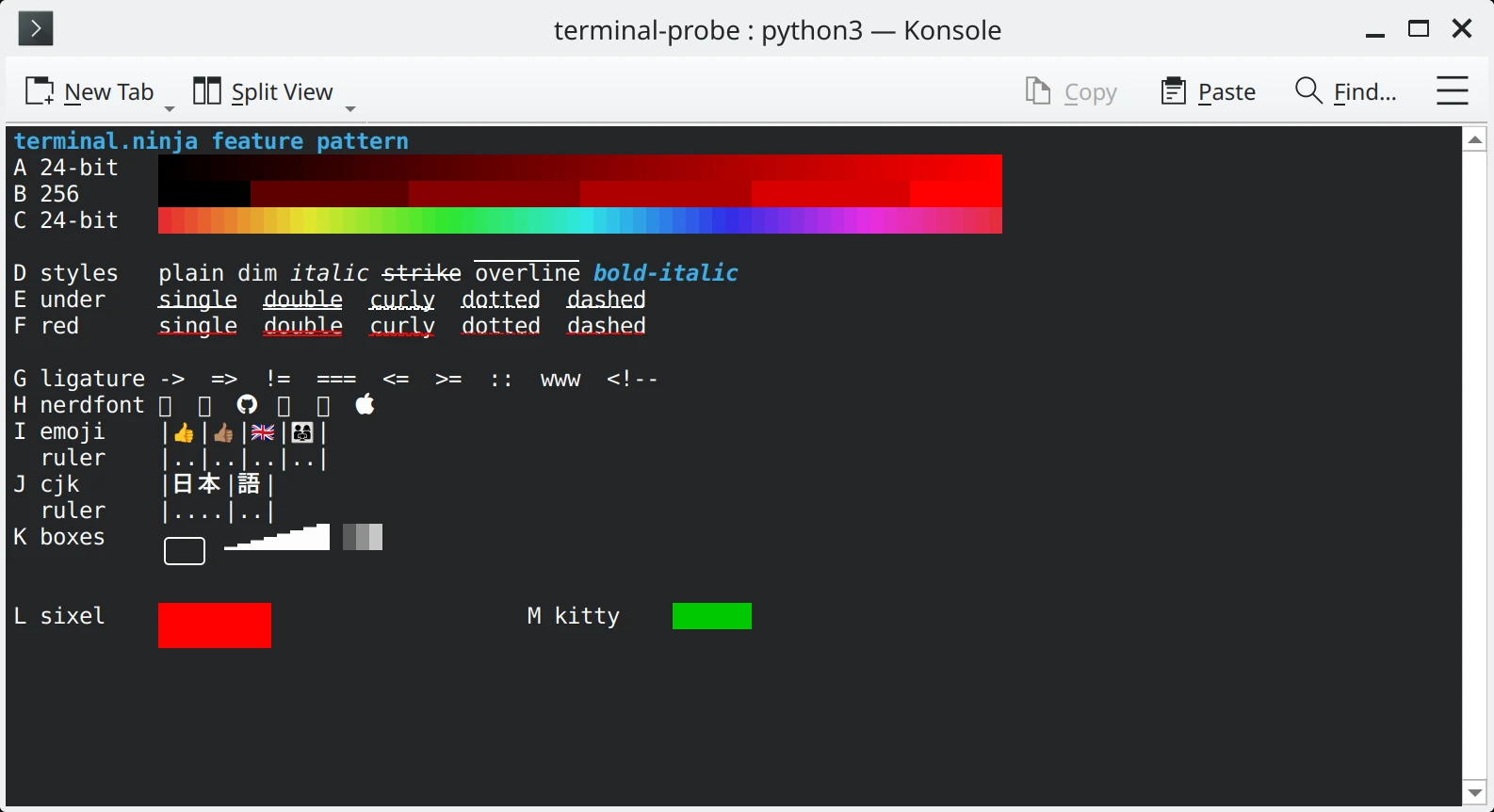Click the "H nerdfont" row label

(79, 405)
